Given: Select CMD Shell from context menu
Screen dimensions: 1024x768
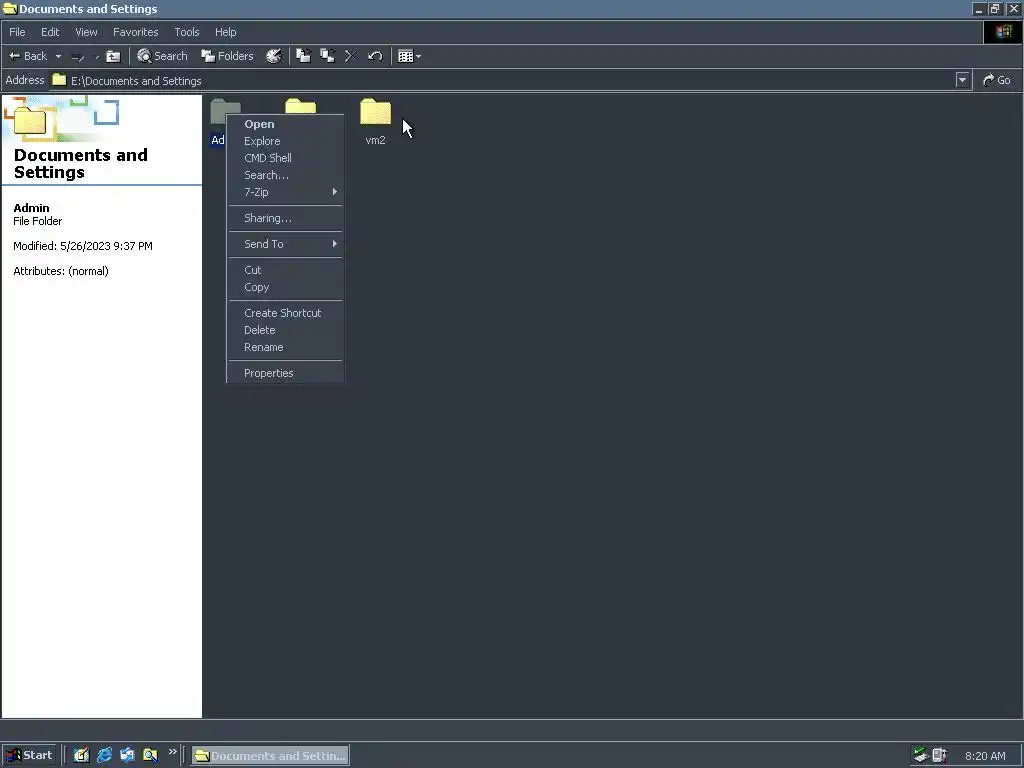Looking at the screenshot, I should [x=285, y=158].
